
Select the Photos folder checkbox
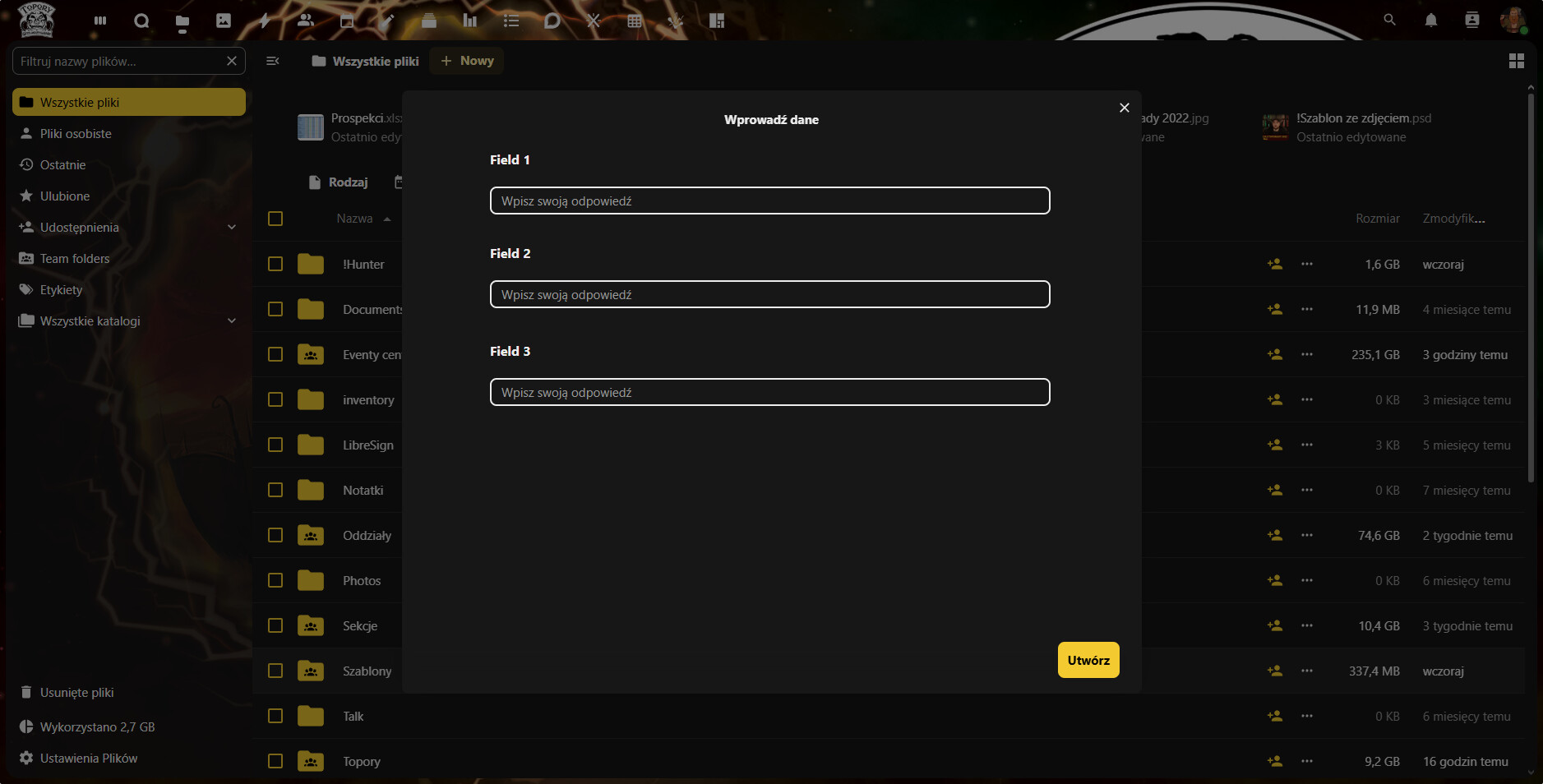(275, 580)
